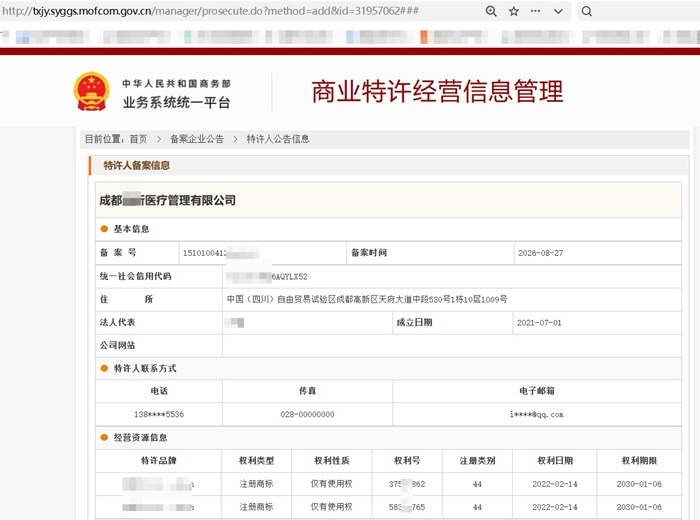The image size is (700, 520).
Task: Click the 特许人联系方式 section header
Action: click(145, 368)
